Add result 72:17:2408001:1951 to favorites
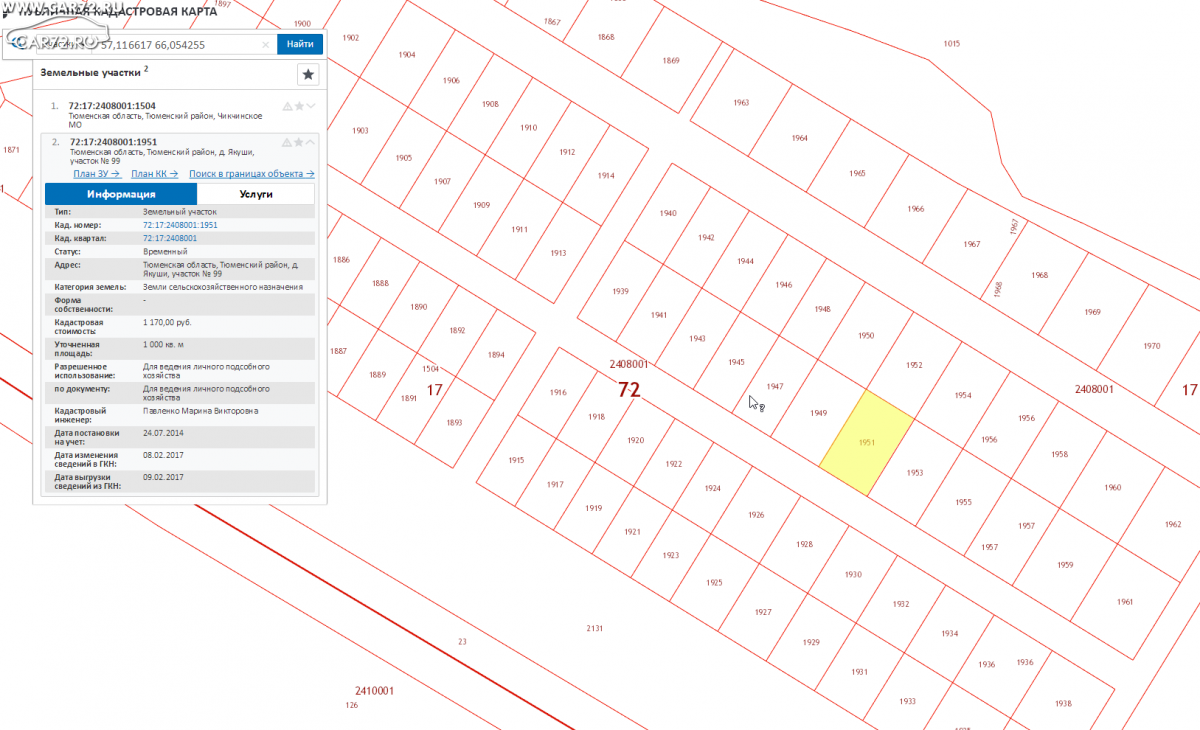Viewport: 1200px width, 730px height. pos(299,142)
